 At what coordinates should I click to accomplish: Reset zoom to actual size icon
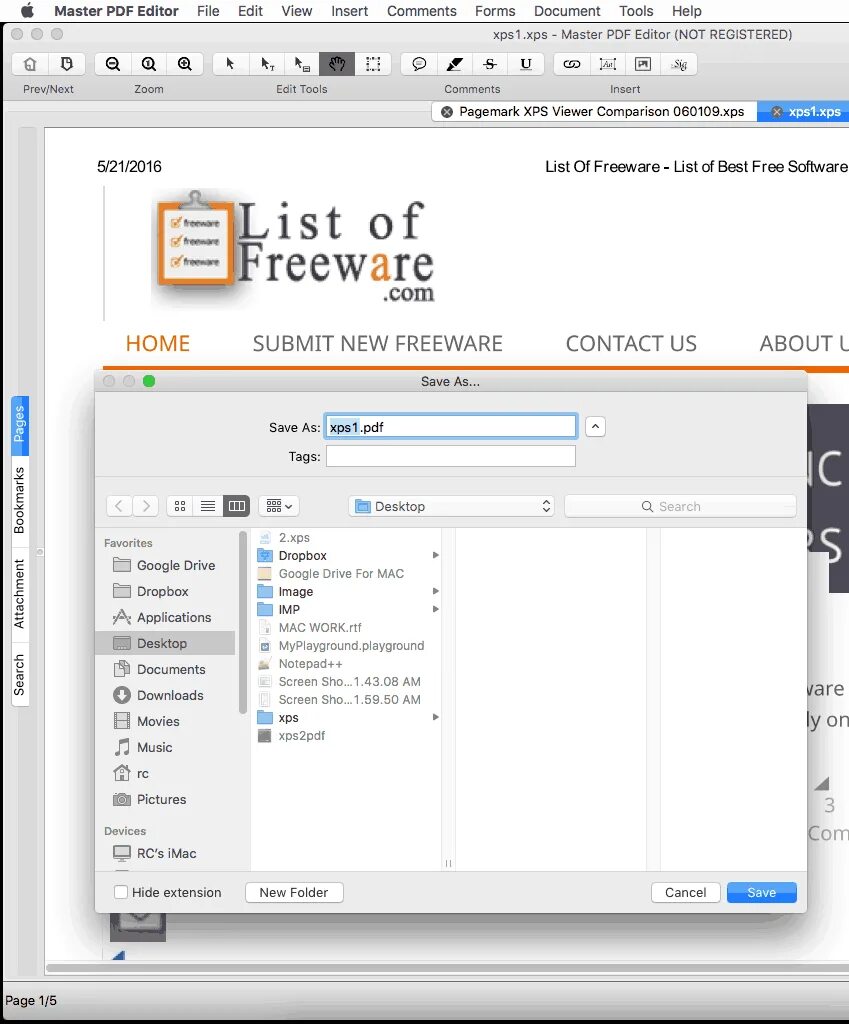(149, 64)
